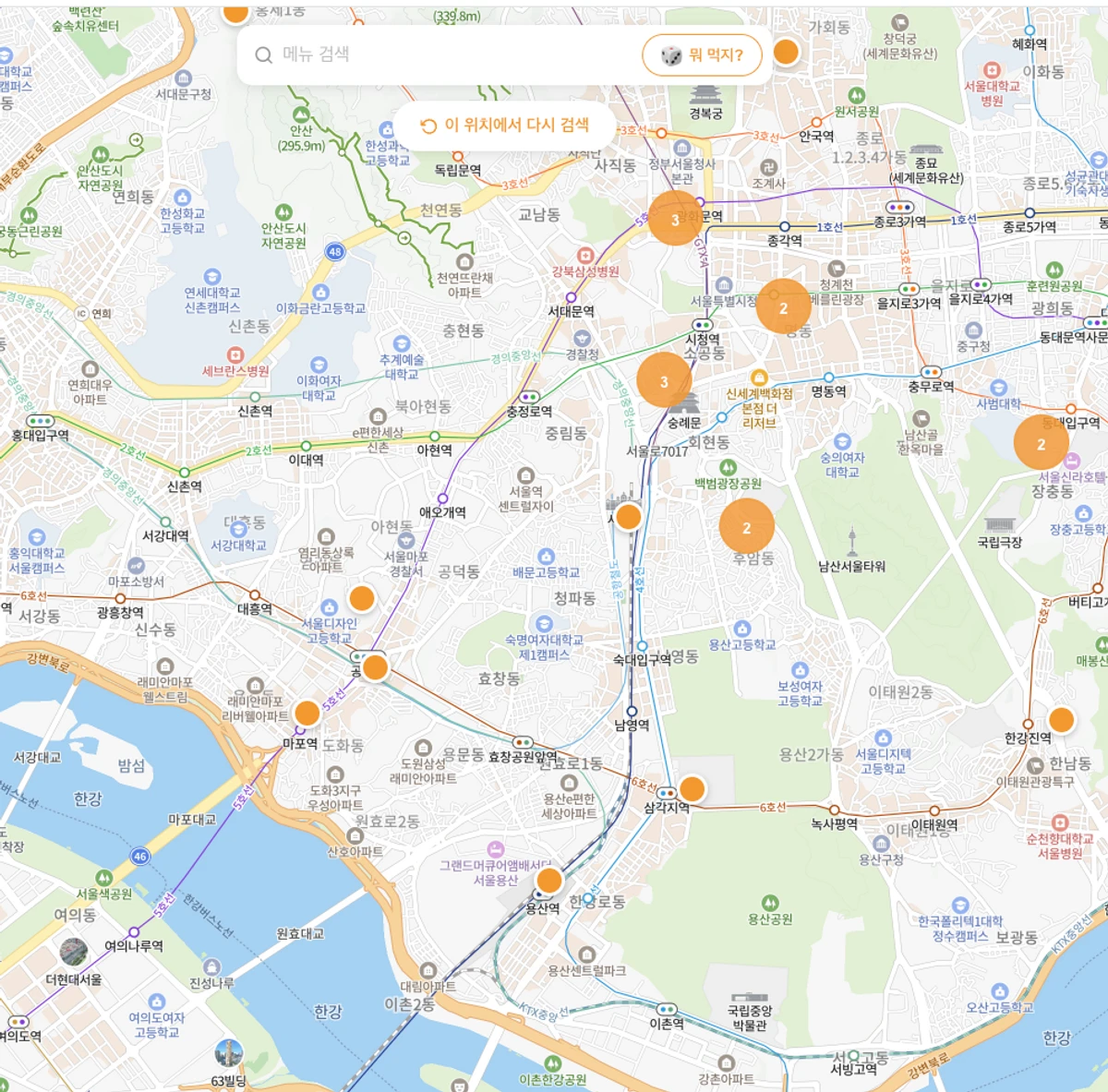The height and width of the screenshot is (1092, 1108).
Task: Click the 숙대입구역 station label
Action: coord(642,659)
